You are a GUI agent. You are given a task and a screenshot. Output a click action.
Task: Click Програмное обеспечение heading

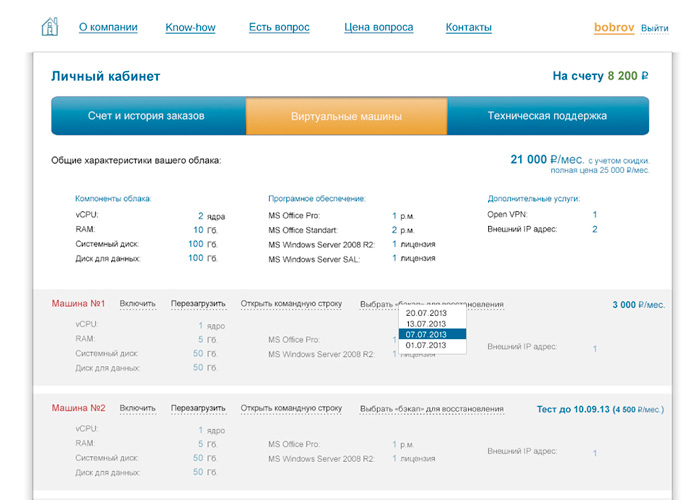(317, 199)
